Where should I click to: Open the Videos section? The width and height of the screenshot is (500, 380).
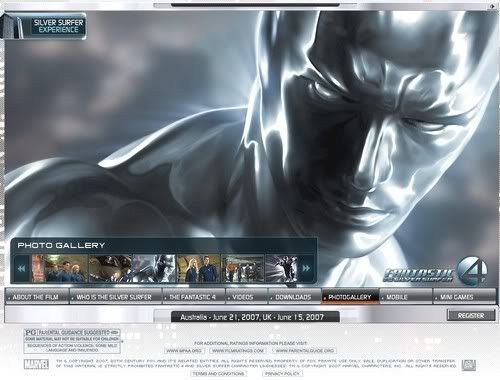[x=247, y=296]
